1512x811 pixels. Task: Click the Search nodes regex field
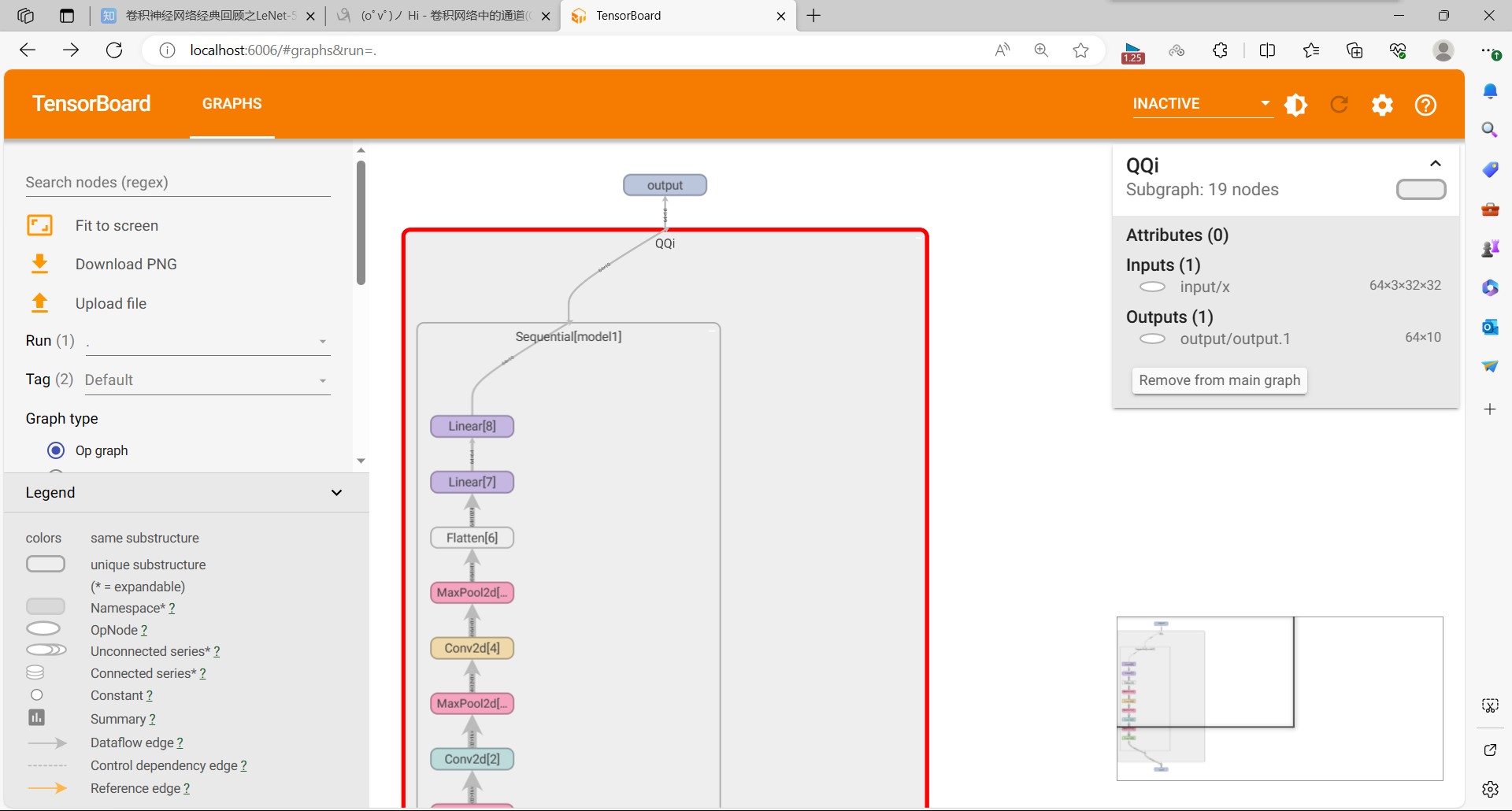(178, 183)
